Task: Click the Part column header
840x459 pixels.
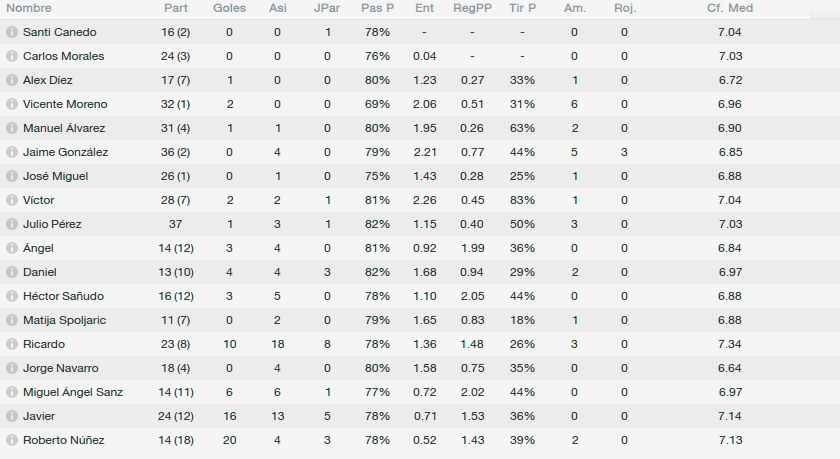Action: [x=176, y=8]
